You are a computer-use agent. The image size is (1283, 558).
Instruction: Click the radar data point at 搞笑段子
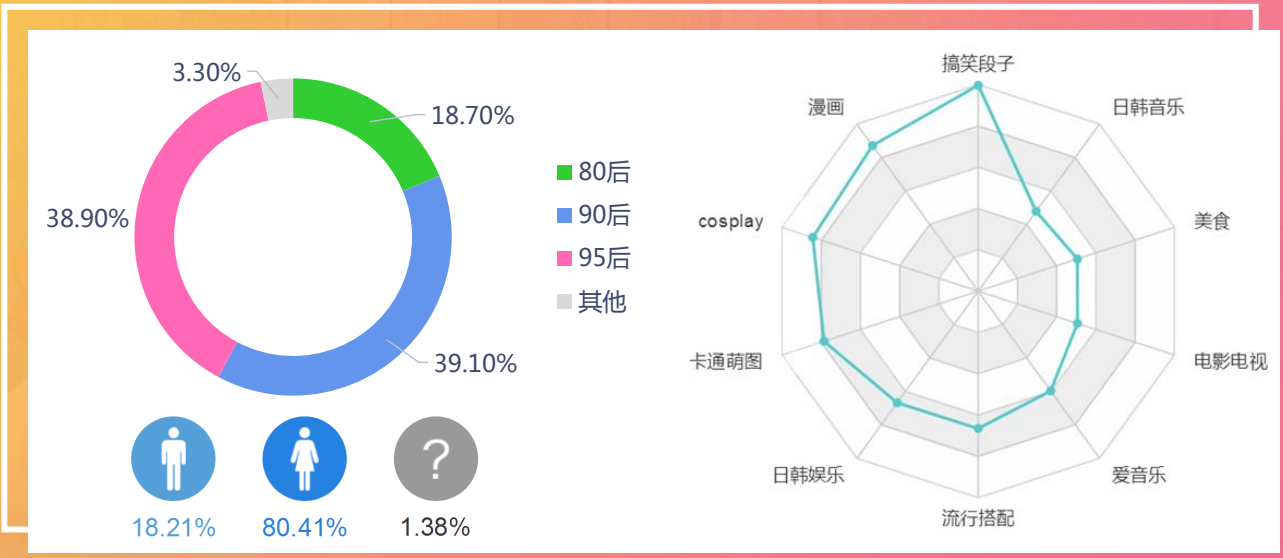click(x=978, y=86)
